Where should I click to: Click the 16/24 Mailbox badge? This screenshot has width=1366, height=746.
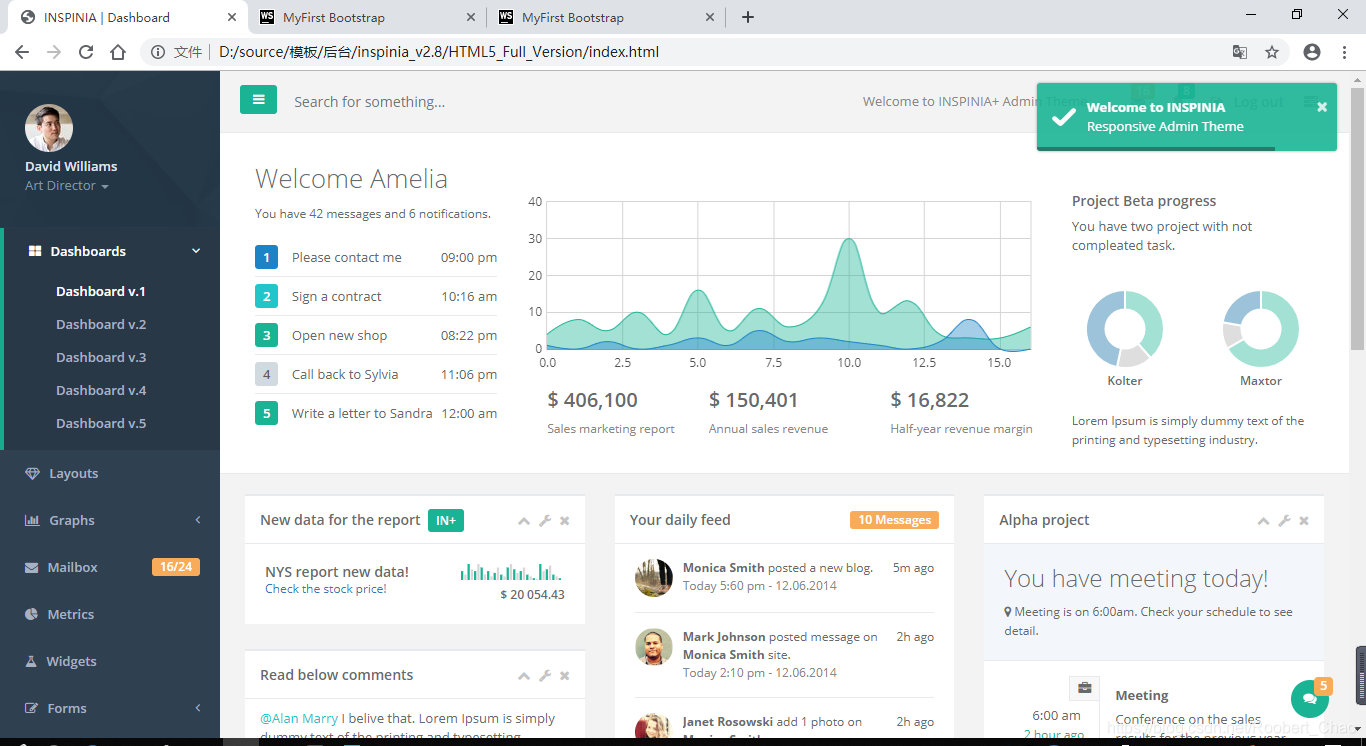pos(176,567)
